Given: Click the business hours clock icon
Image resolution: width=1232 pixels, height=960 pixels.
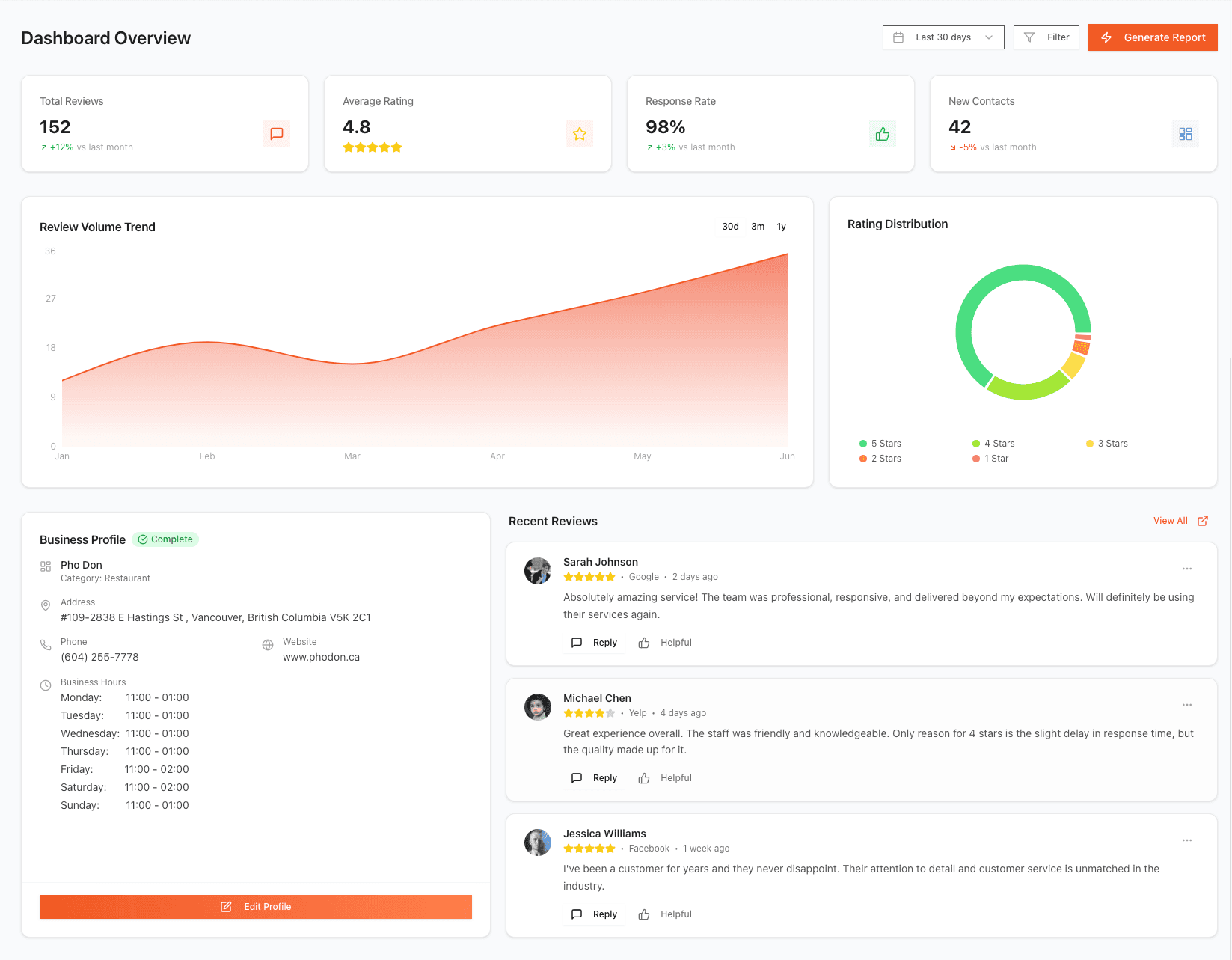Looking at the screenshot, I should point(46,685).
